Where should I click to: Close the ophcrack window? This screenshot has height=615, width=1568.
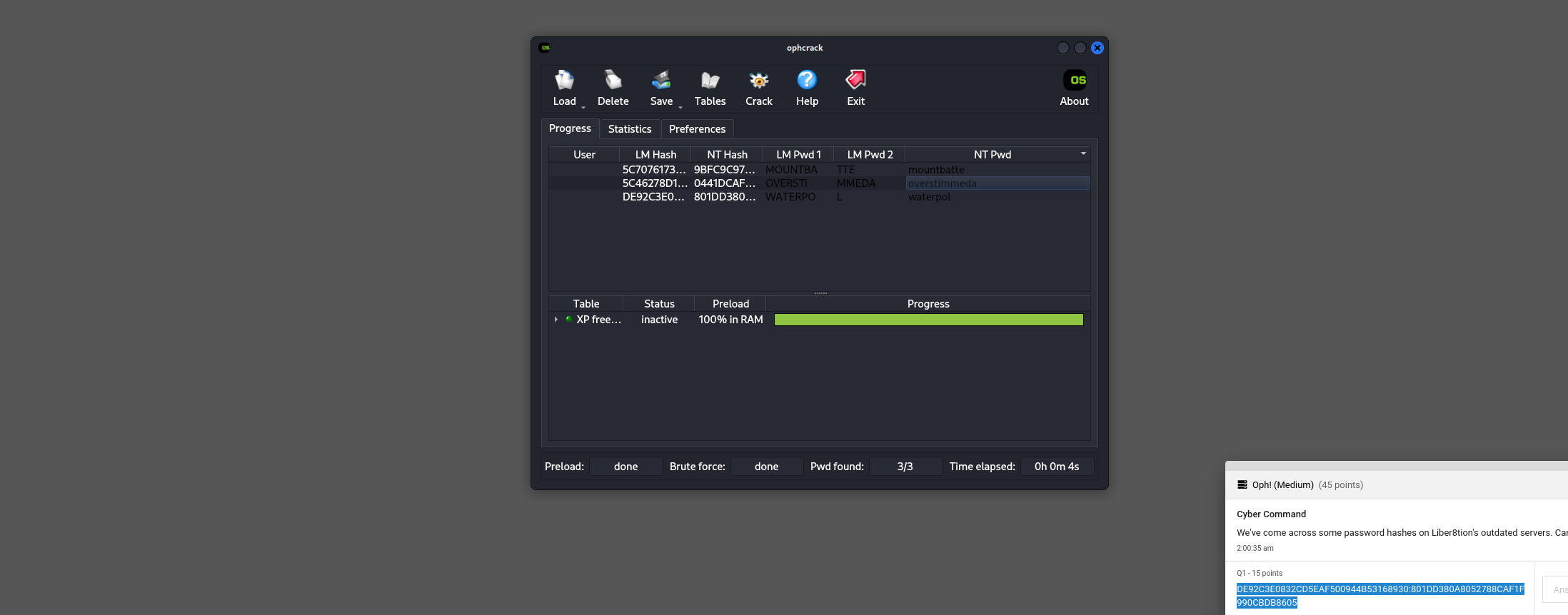[x=1097, y=48]
